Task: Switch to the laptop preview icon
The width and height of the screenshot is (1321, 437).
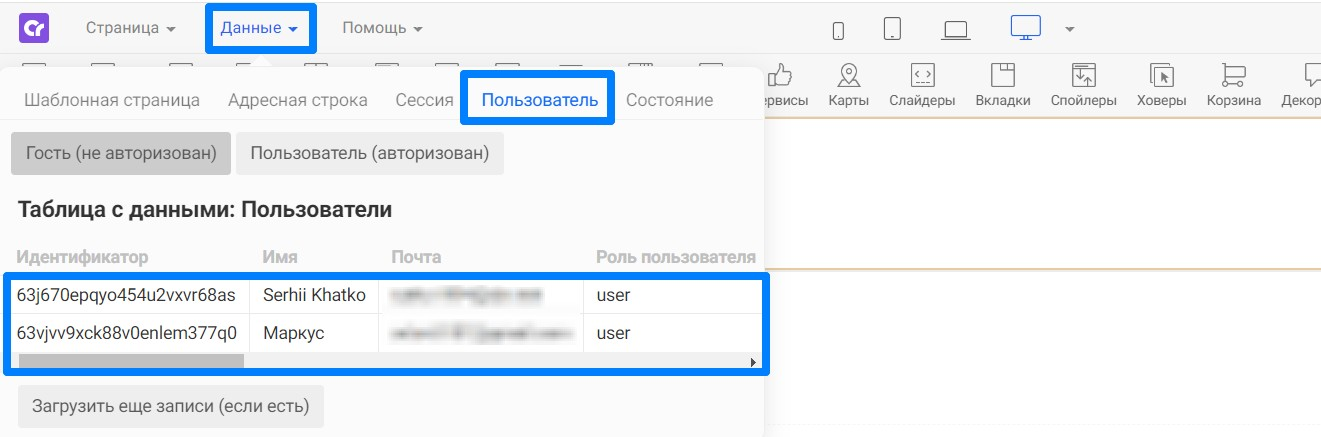Action: (x=956, y=31)
